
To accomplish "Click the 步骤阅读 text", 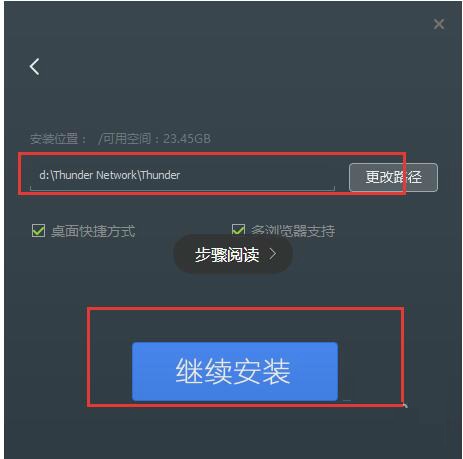I will coord(227,255).
